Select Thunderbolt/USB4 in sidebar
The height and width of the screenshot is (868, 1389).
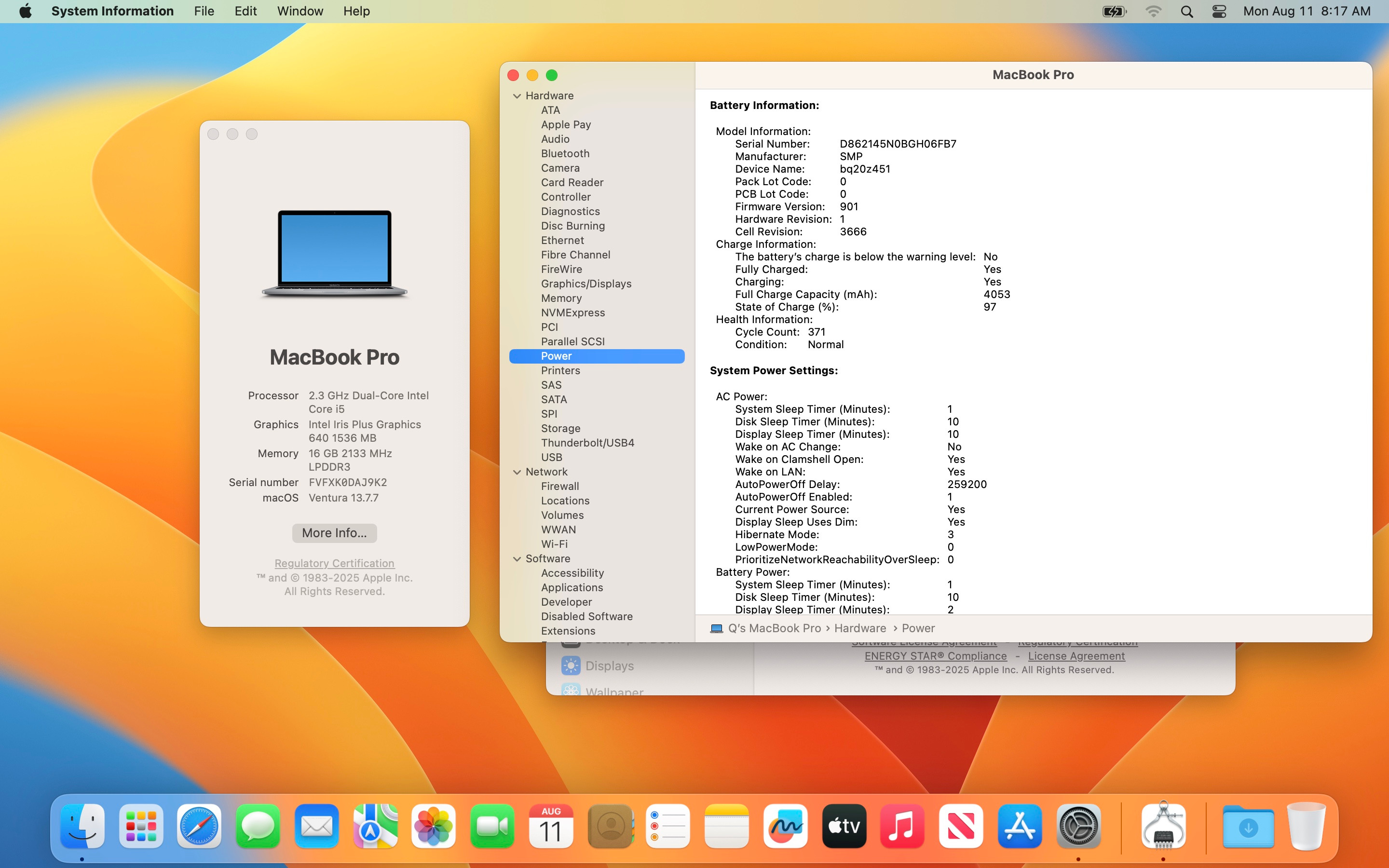tap(588, 443)
